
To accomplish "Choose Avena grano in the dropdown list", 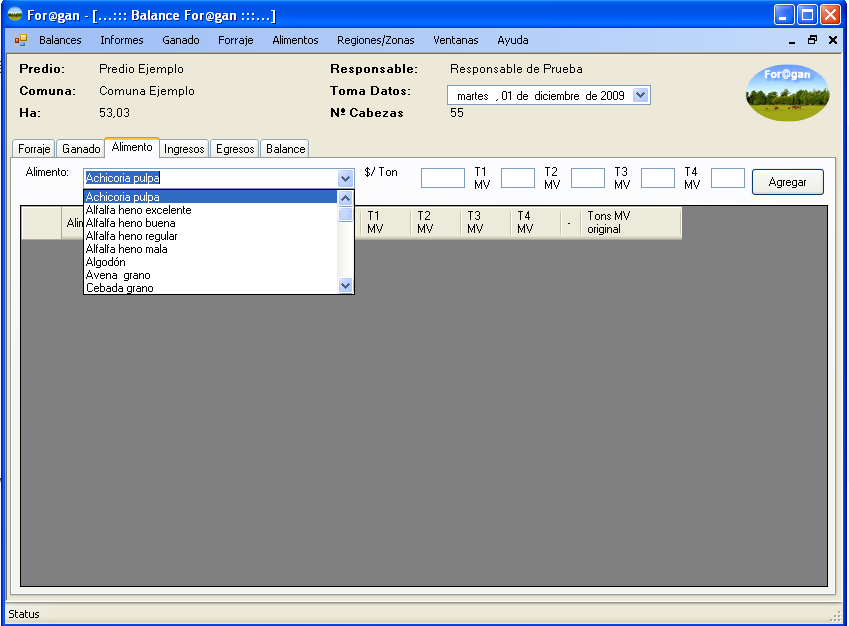I will point(118,275).
